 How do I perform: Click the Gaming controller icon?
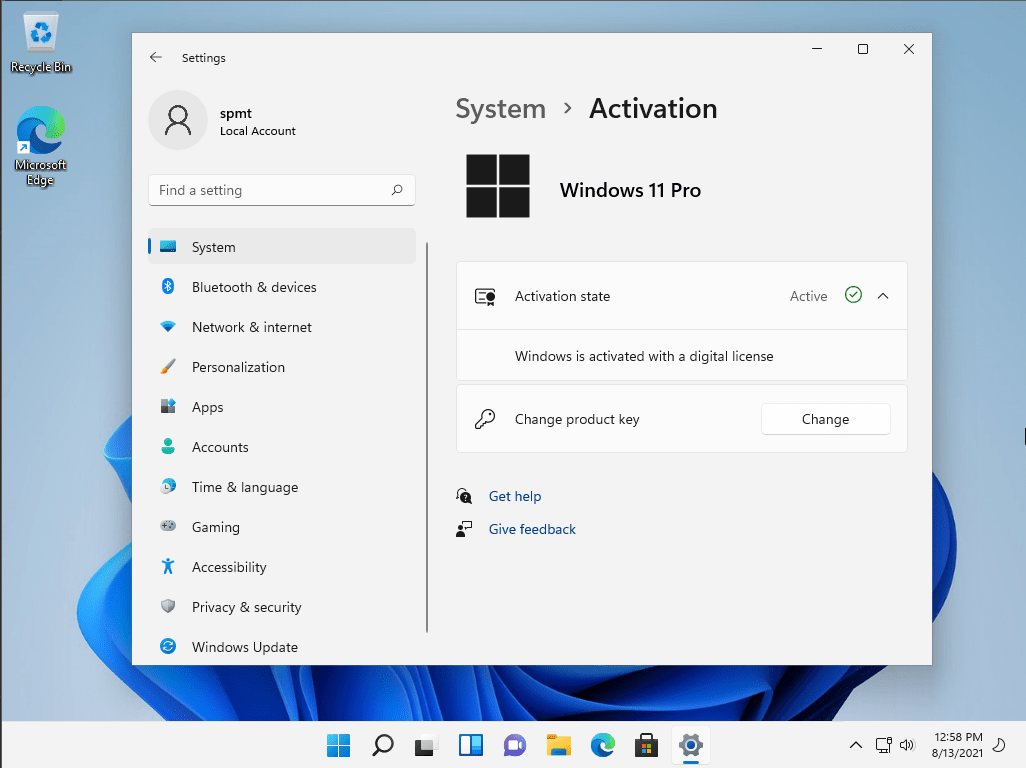(168, 526)
